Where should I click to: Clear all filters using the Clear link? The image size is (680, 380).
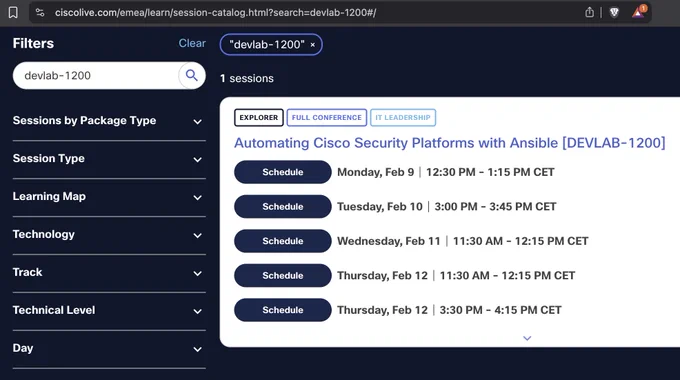192,43
